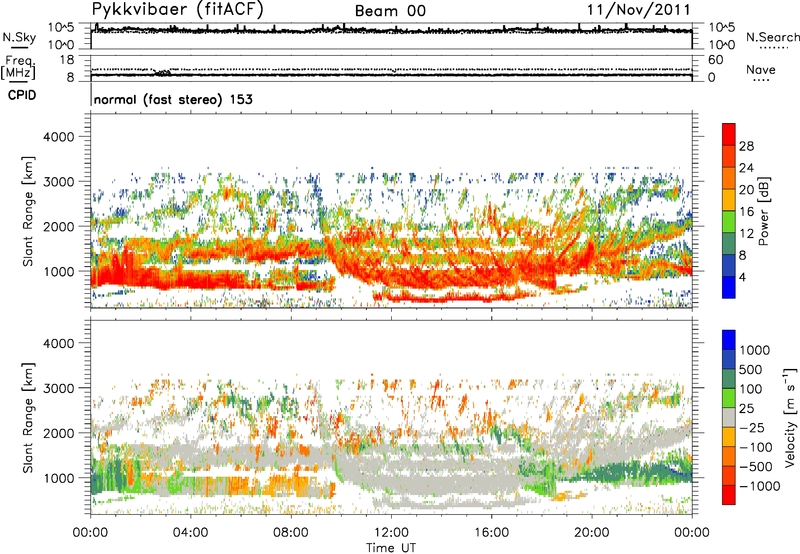The image size is (800, 554).
Task: Pick the blue bottom segment of the power colorbar
Action: click(x=729, y=287)
